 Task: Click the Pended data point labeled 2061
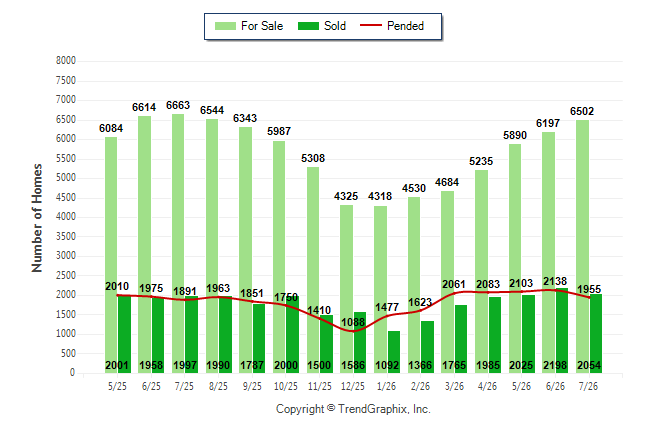coord(454,293)
